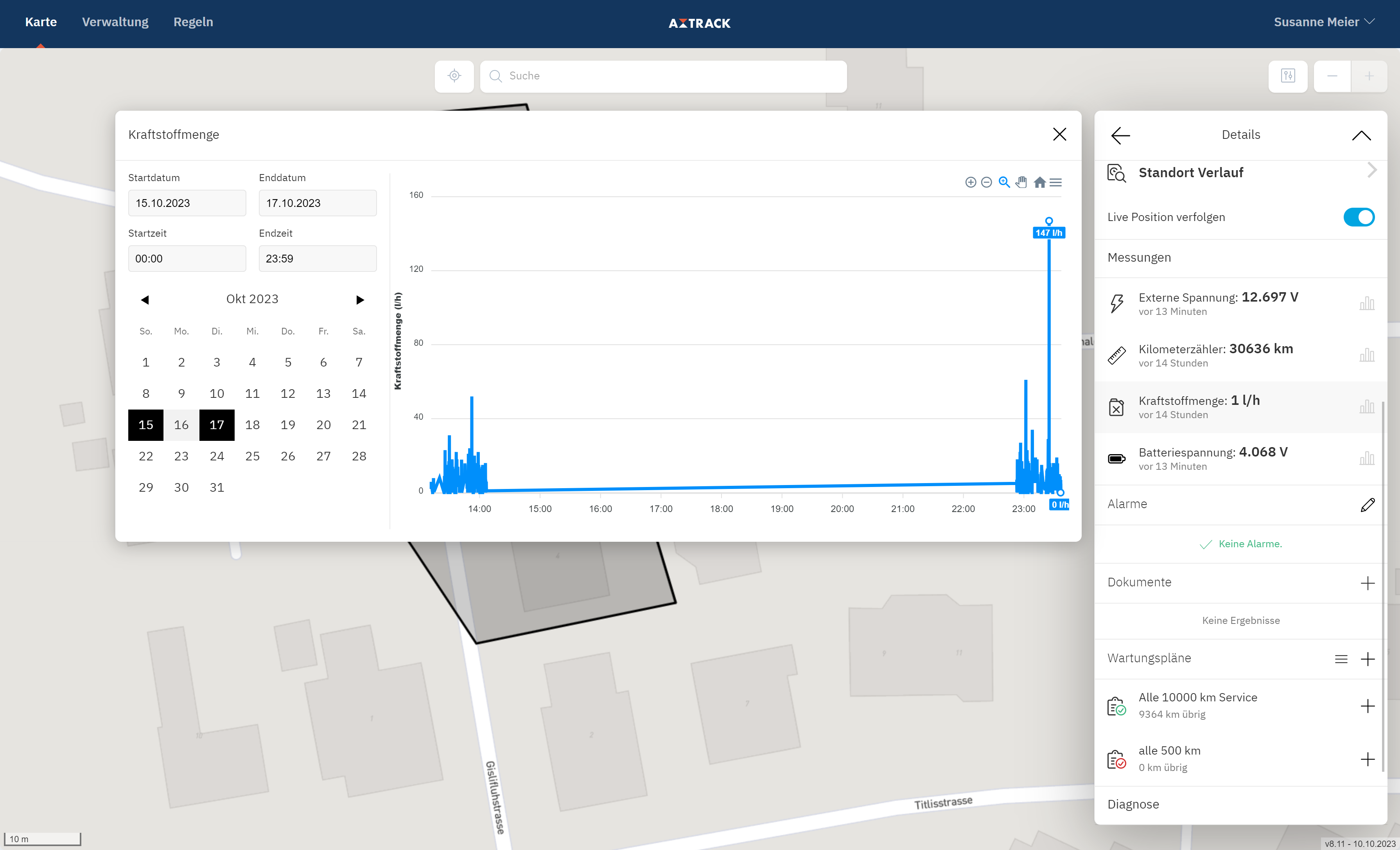The image size is (1400, 850).
Task: Open chart for Kraftstoffmenge measurement
Action: point(1366,407)
